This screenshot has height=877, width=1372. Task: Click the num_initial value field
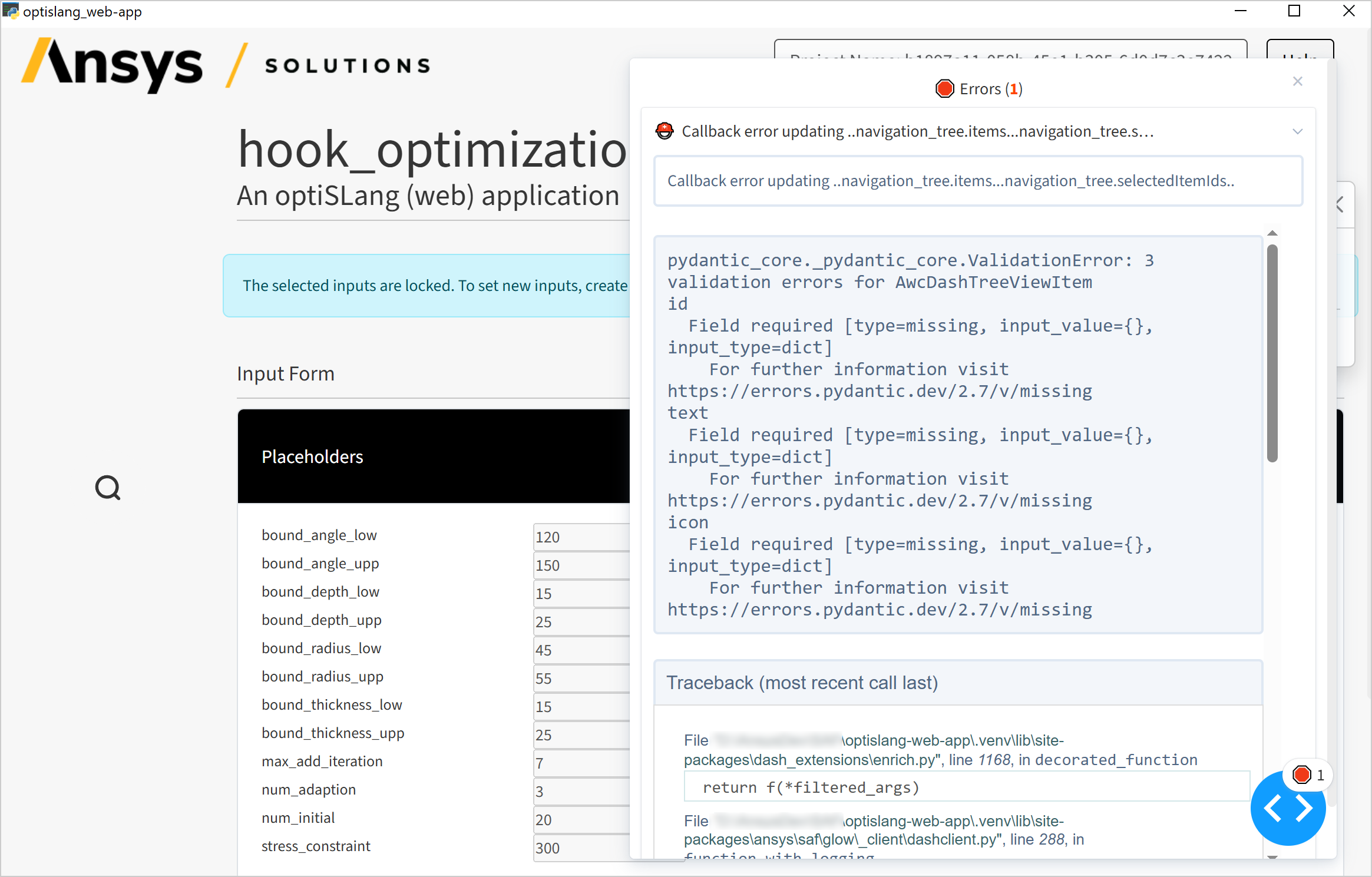581,819
